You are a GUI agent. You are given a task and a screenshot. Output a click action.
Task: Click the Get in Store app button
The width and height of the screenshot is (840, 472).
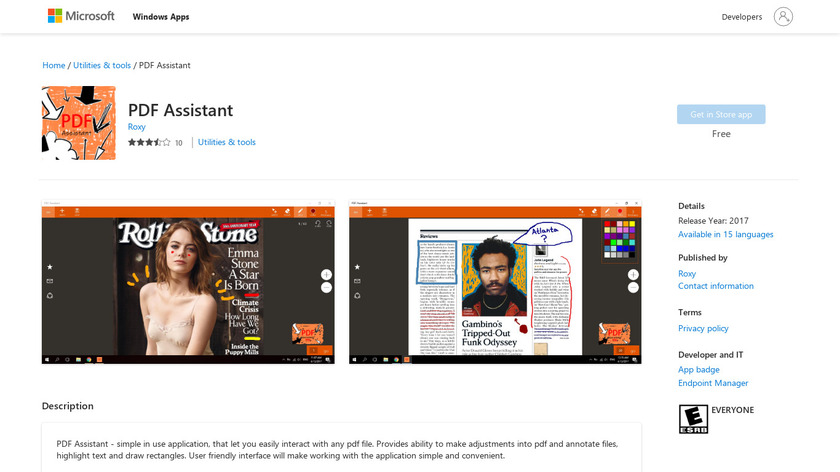pyautogui.click(x=721, y=114)
